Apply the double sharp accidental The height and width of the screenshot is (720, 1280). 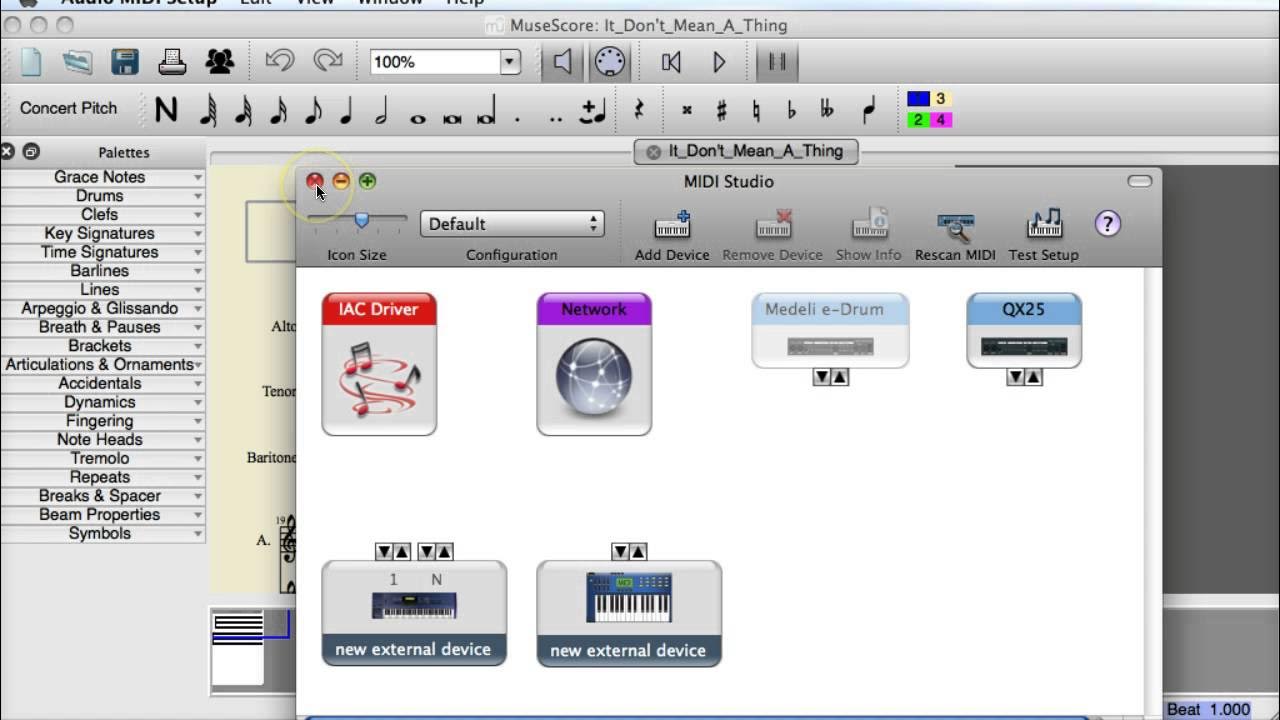tap(687, 110)
